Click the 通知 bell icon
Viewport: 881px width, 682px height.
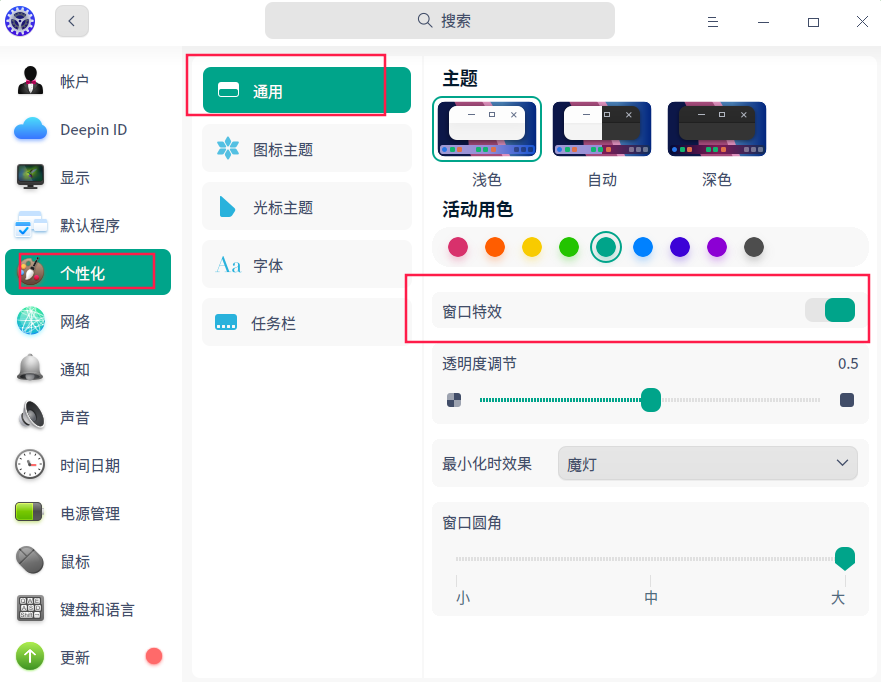click(30, 369)
